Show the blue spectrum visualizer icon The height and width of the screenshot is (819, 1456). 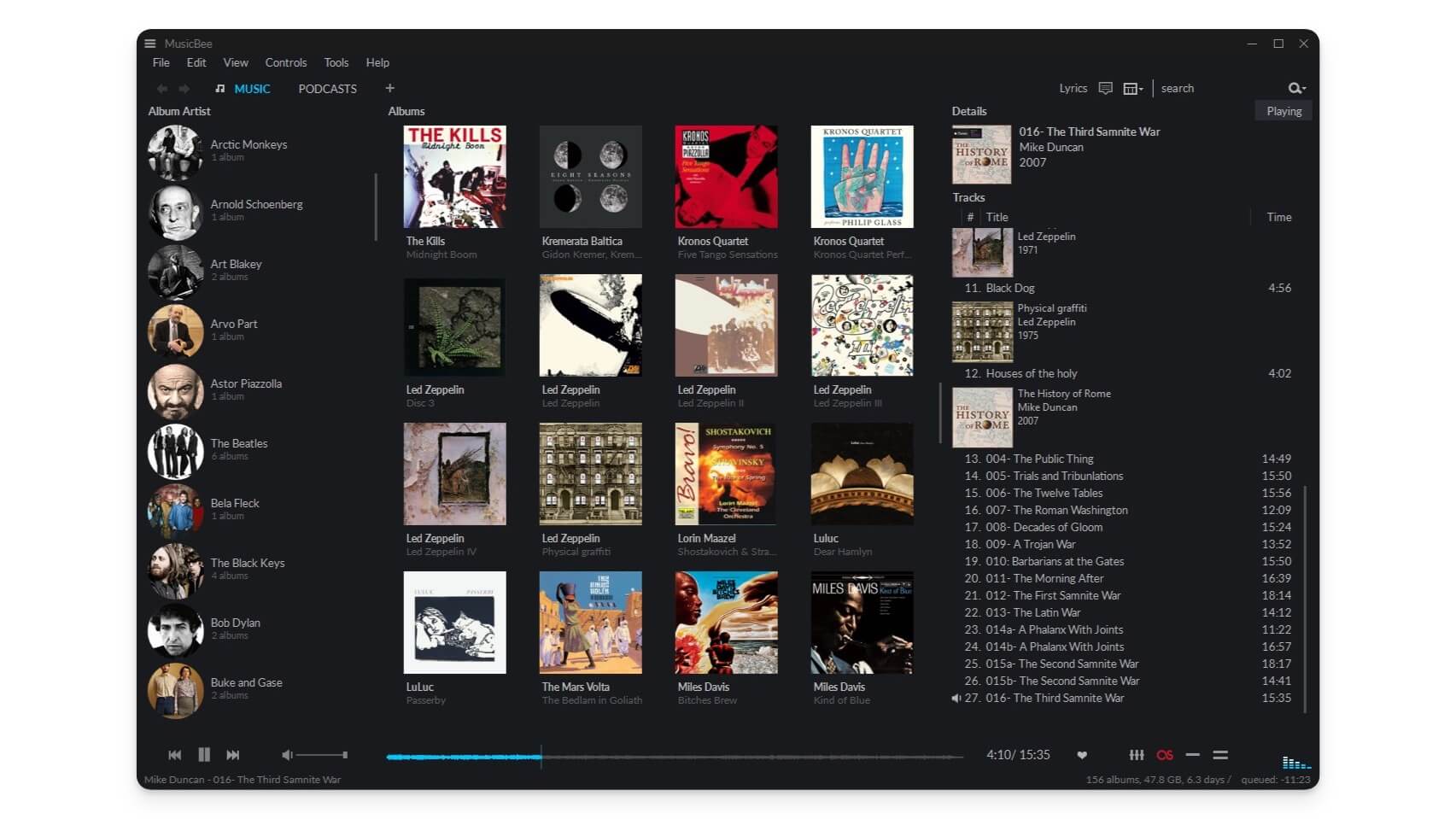point(1295,762)
